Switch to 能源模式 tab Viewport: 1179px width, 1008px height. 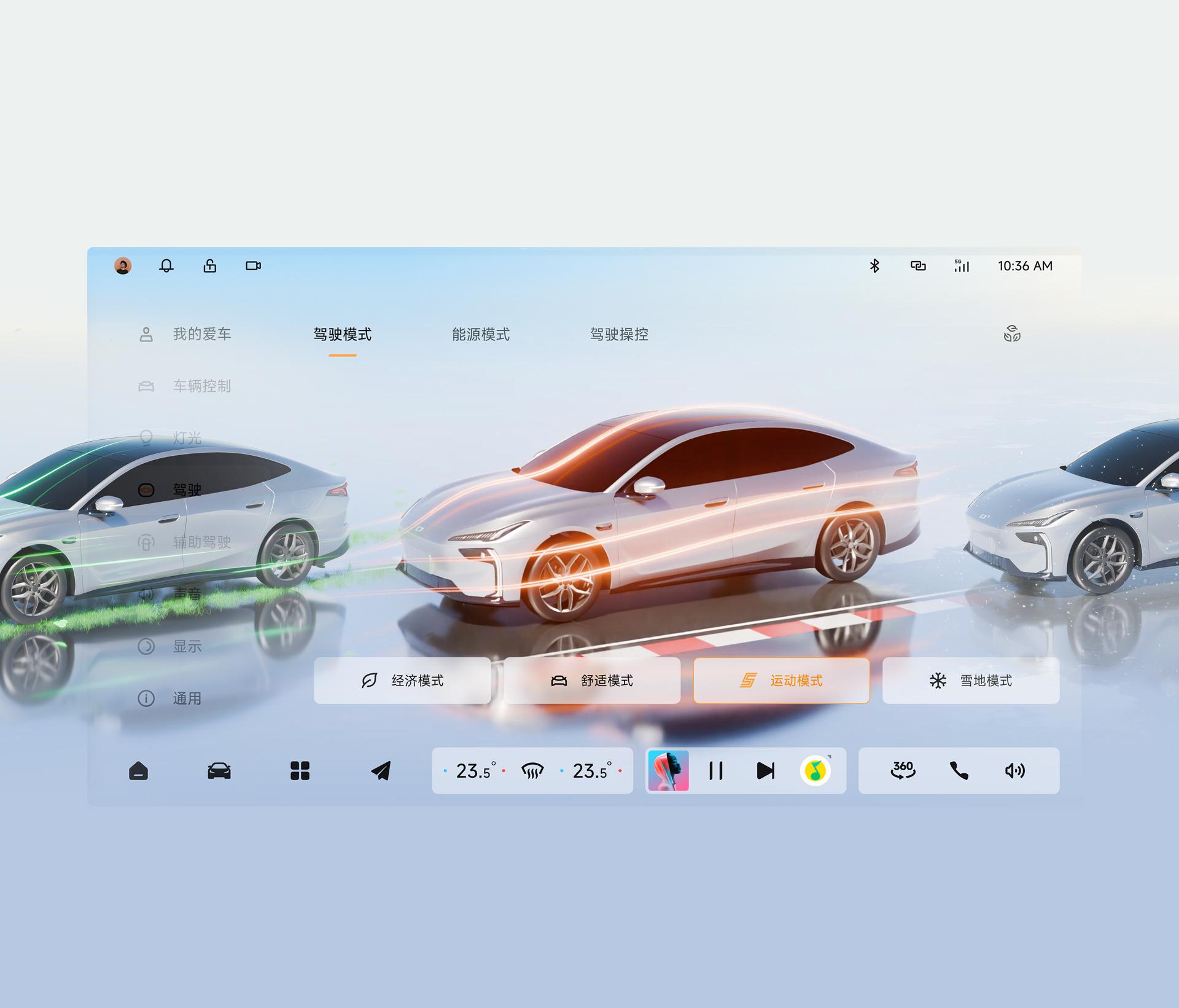point(481,335)
